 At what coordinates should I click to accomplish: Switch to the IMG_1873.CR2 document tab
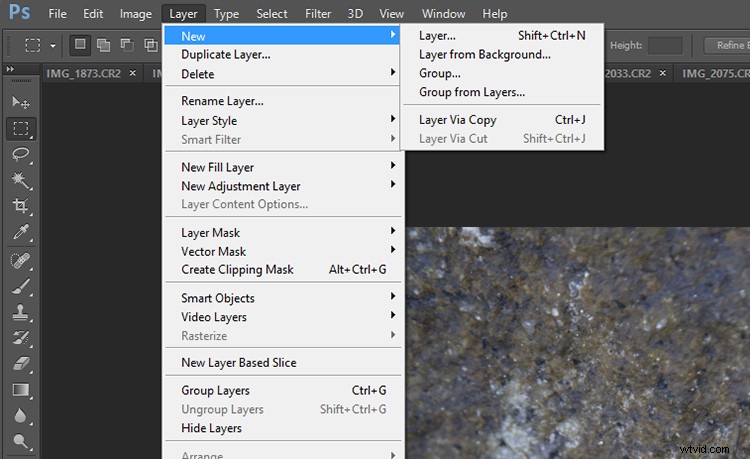(83, 73)
